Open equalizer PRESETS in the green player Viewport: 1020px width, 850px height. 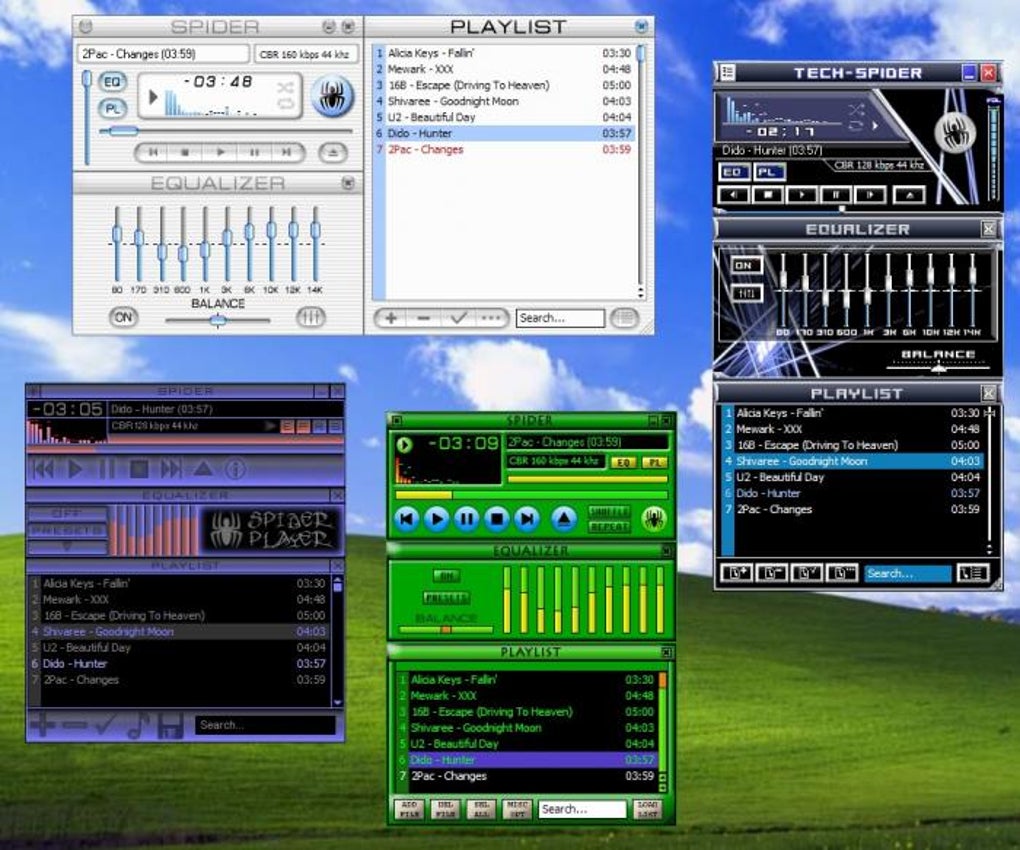click(x=446, y=598)
